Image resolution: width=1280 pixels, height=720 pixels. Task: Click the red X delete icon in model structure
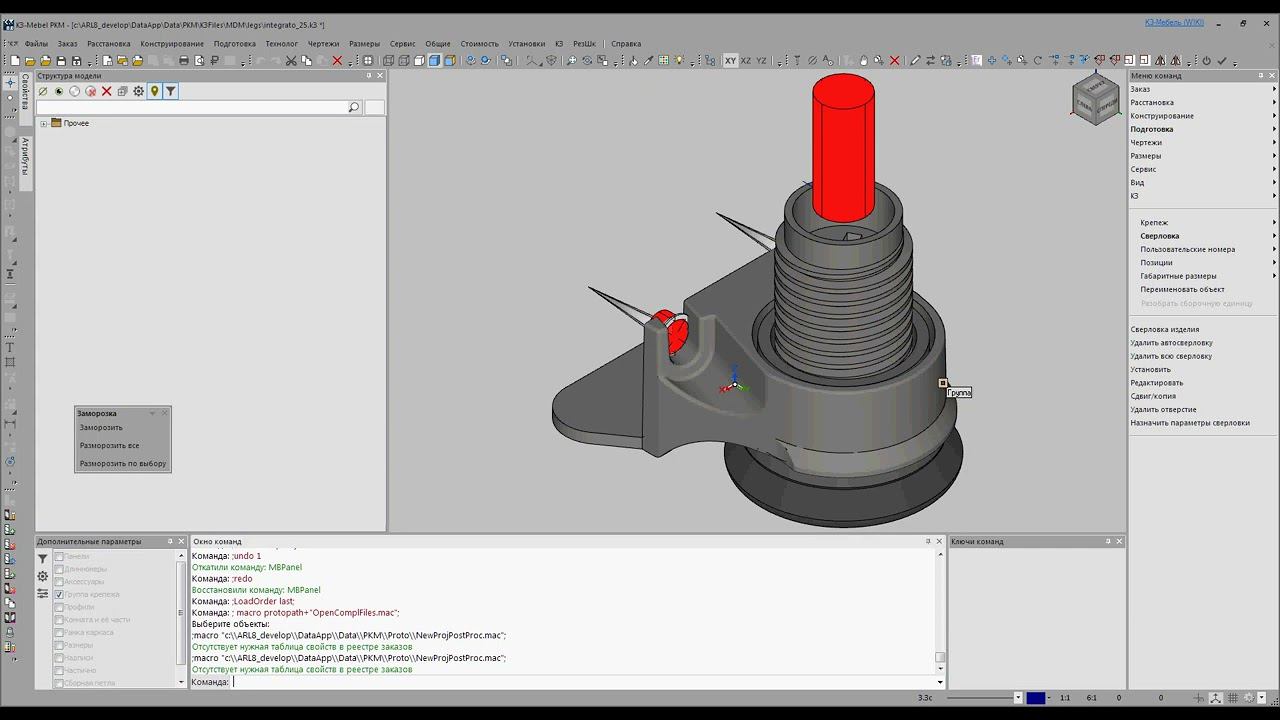click(x=106, y=91)
